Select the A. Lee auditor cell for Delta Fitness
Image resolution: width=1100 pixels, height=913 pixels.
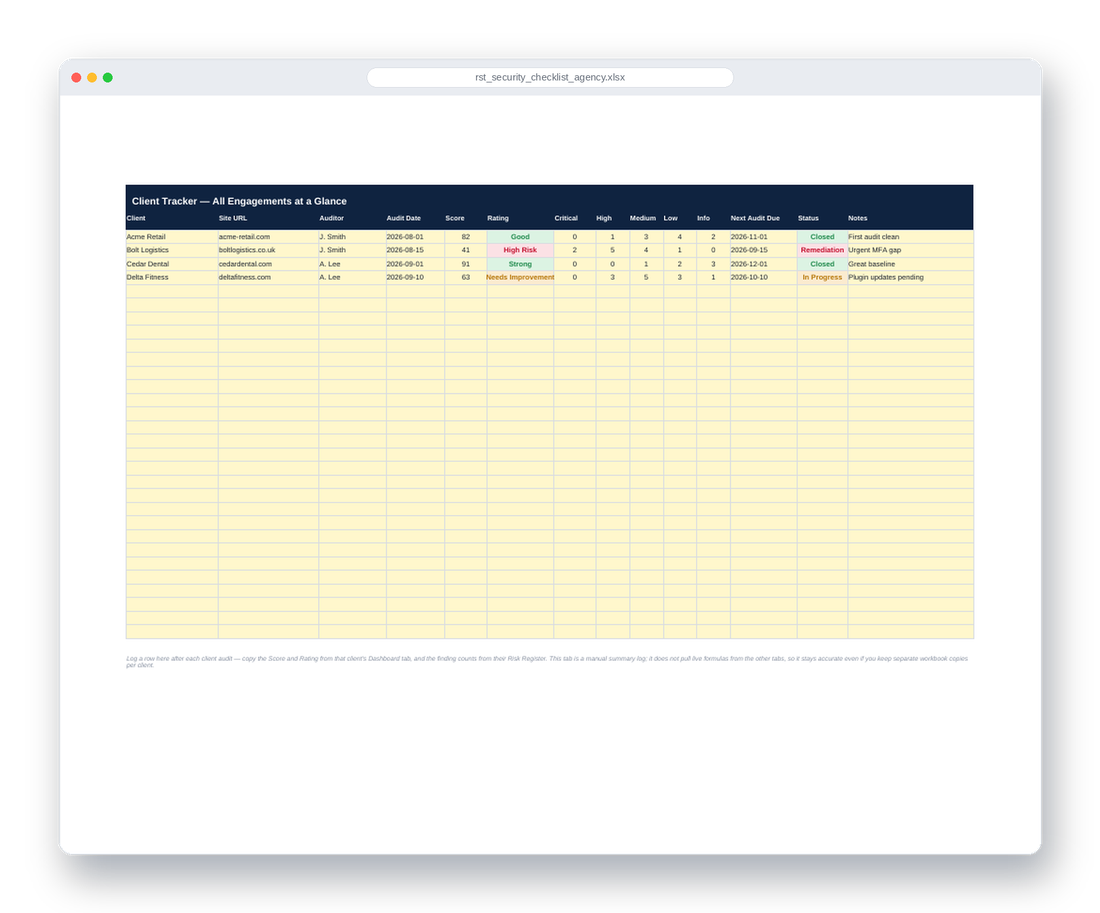pos(352,277)
